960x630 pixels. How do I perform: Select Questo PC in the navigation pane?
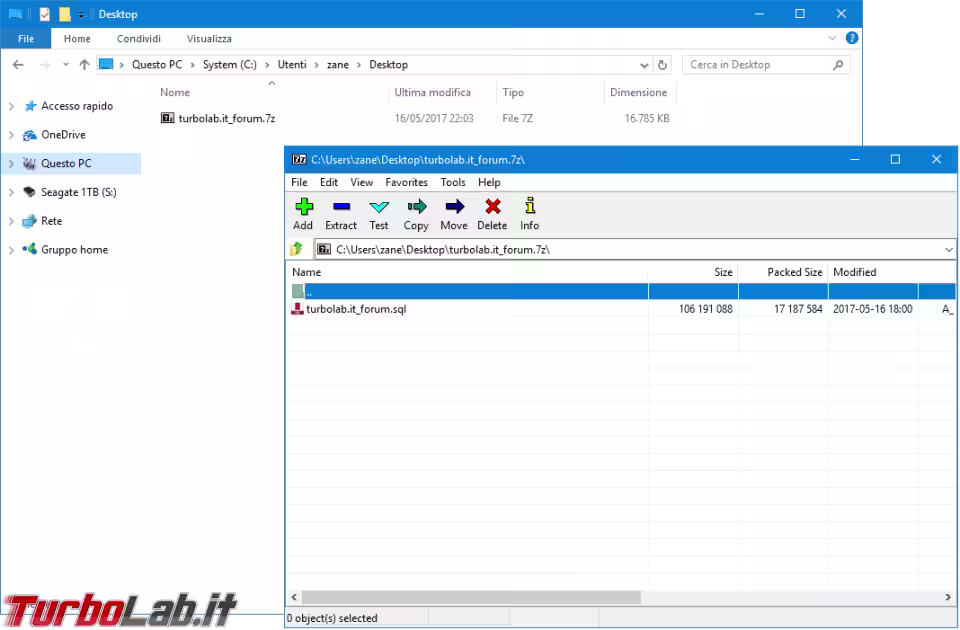click(71, 163)
